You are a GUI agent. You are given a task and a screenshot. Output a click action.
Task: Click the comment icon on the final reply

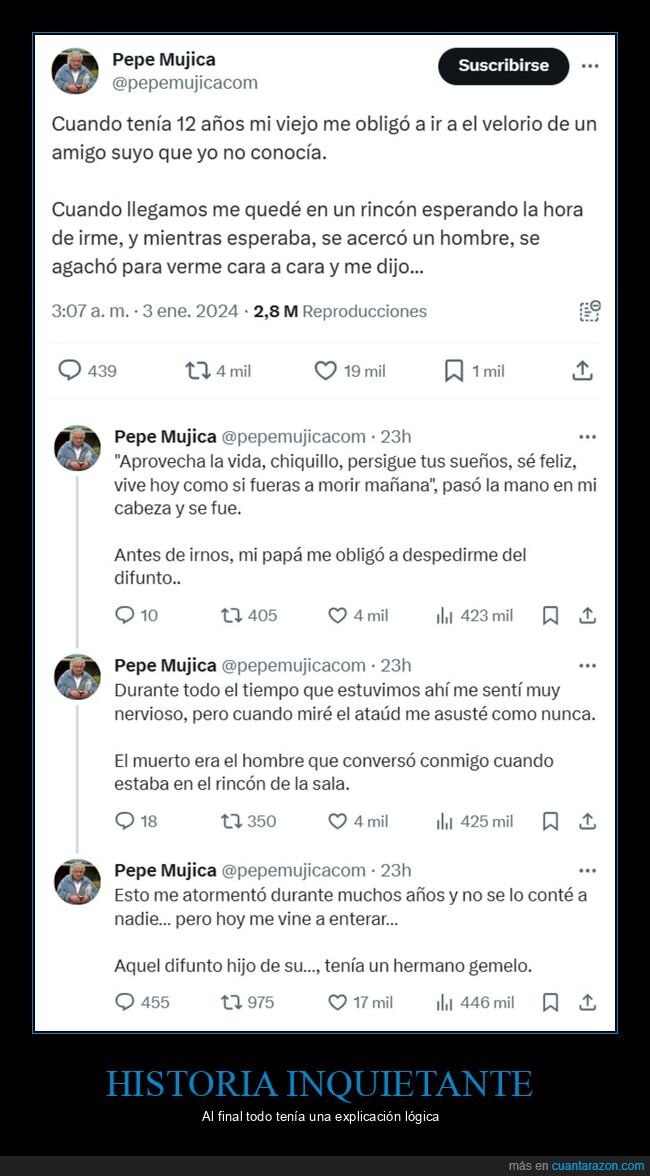[124, 1002]
